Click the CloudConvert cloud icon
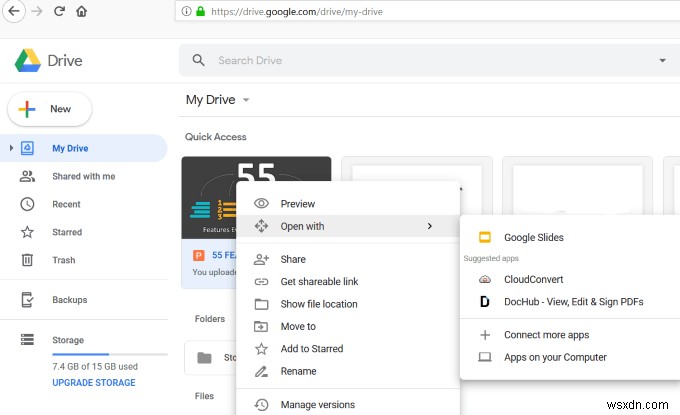This screenshot has width=680, height=415. pyautogui.click(x=484, y=279)
